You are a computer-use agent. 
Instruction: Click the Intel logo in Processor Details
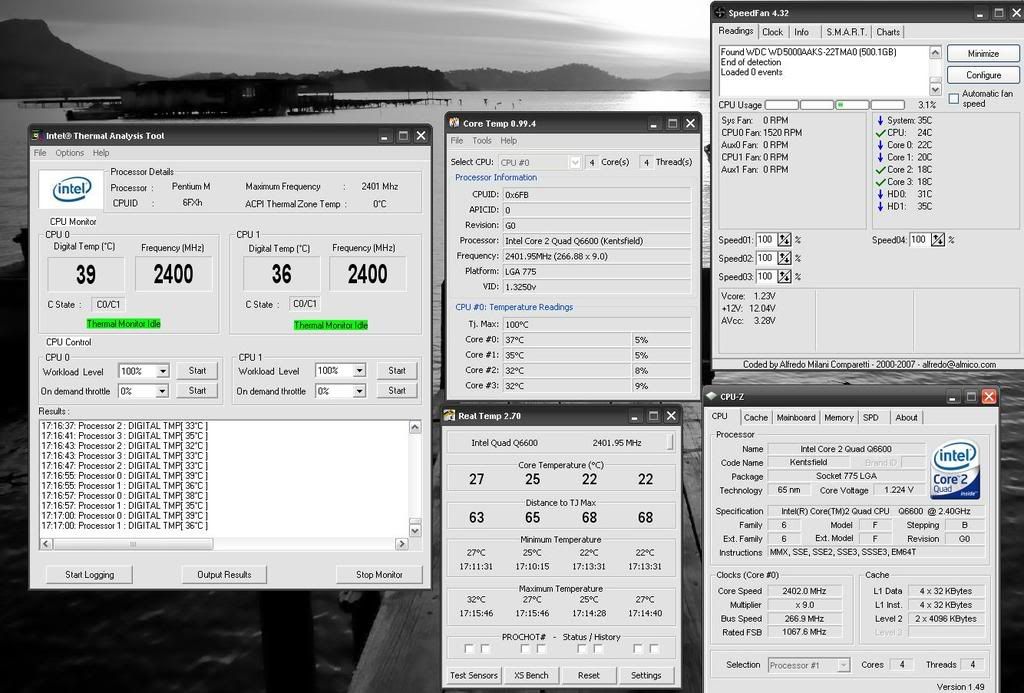click(x=71, y=189)
